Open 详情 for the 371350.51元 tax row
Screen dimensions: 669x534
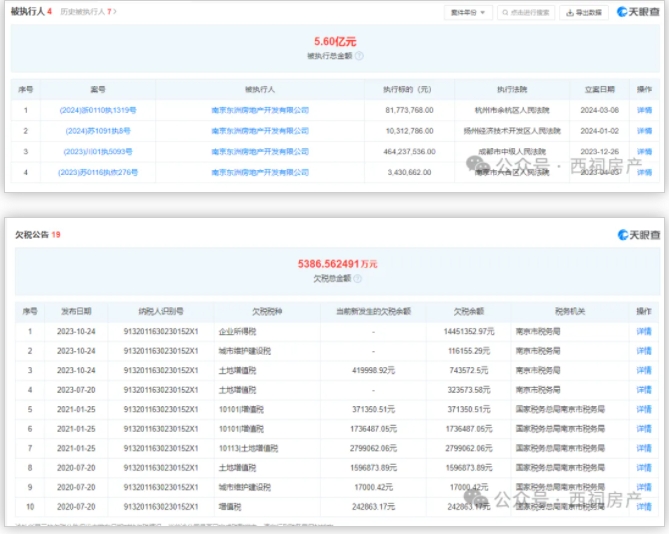coord(644,409)
